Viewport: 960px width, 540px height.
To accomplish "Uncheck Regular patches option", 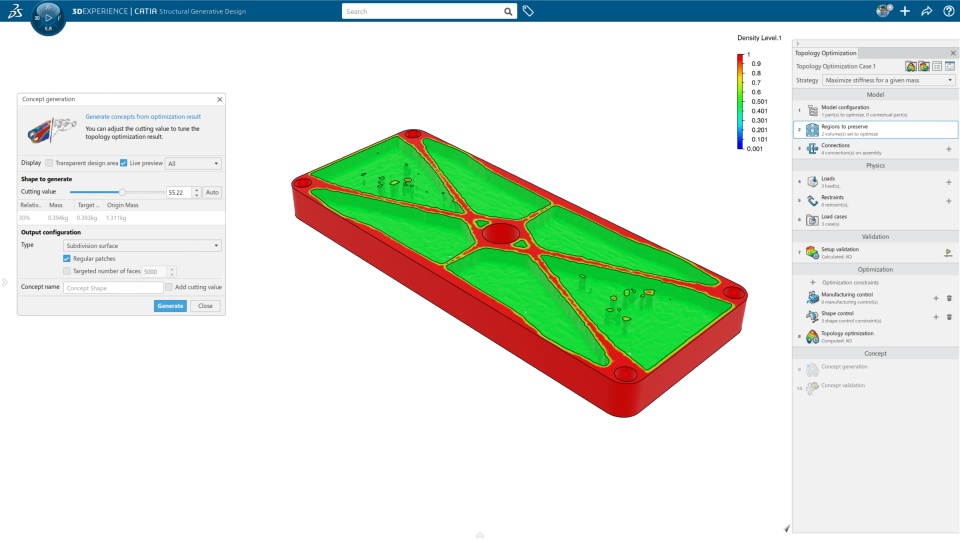I will 67,258.
